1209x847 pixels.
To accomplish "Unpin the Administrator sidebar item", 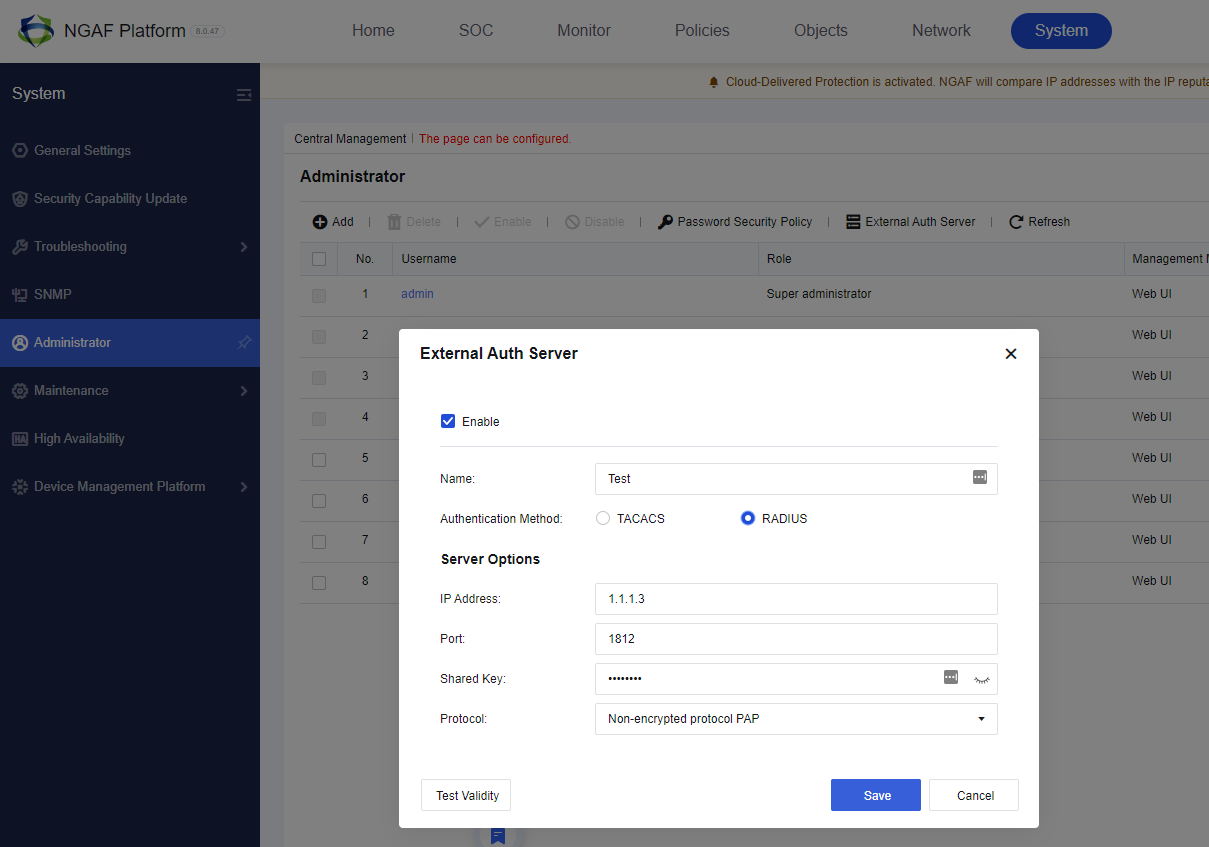I will click(244, 342).
